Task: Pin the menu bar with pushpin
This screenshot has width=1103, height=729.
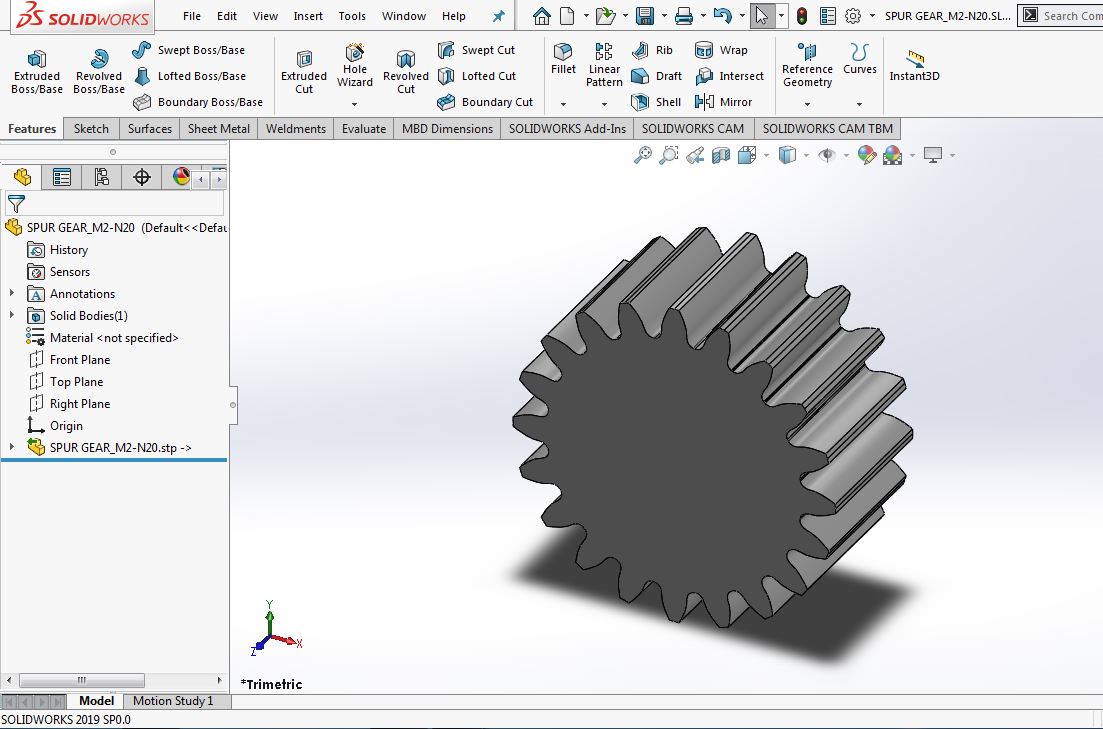Action: [499, 15]
